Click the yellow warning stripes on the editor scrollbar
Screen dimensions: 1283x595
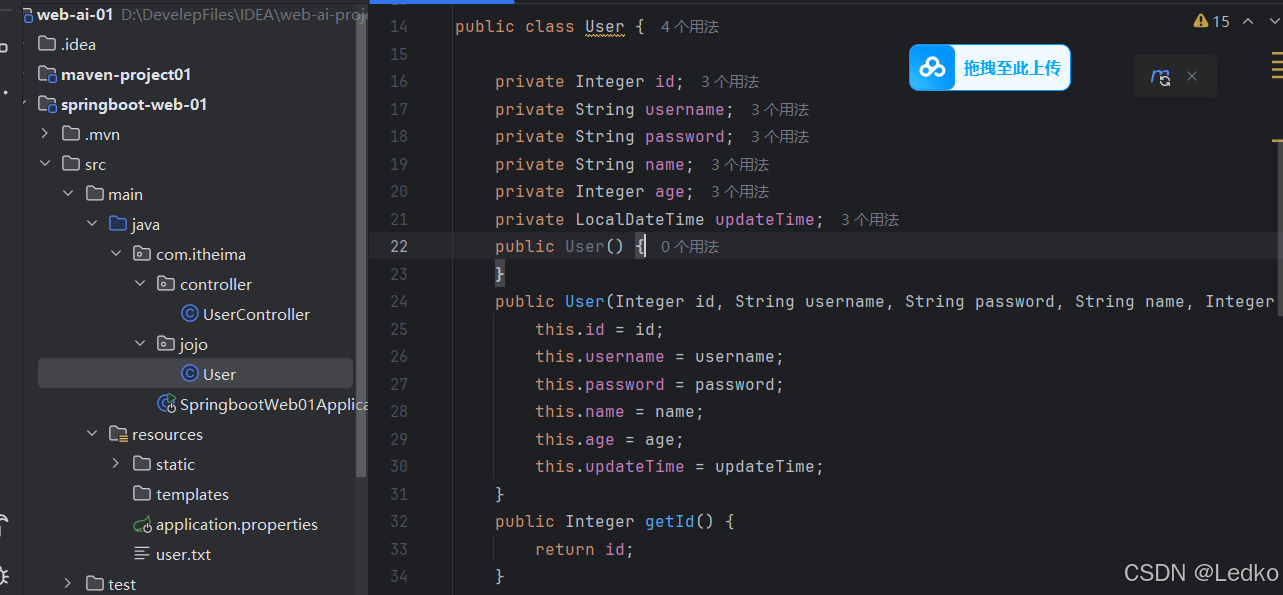click(1277, 66)
